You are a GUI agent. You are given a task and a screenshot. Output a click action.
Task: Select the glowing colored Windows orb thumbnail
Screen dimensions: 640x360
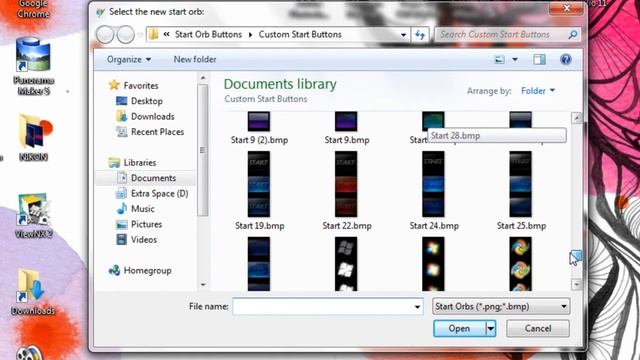pos(433,264)
